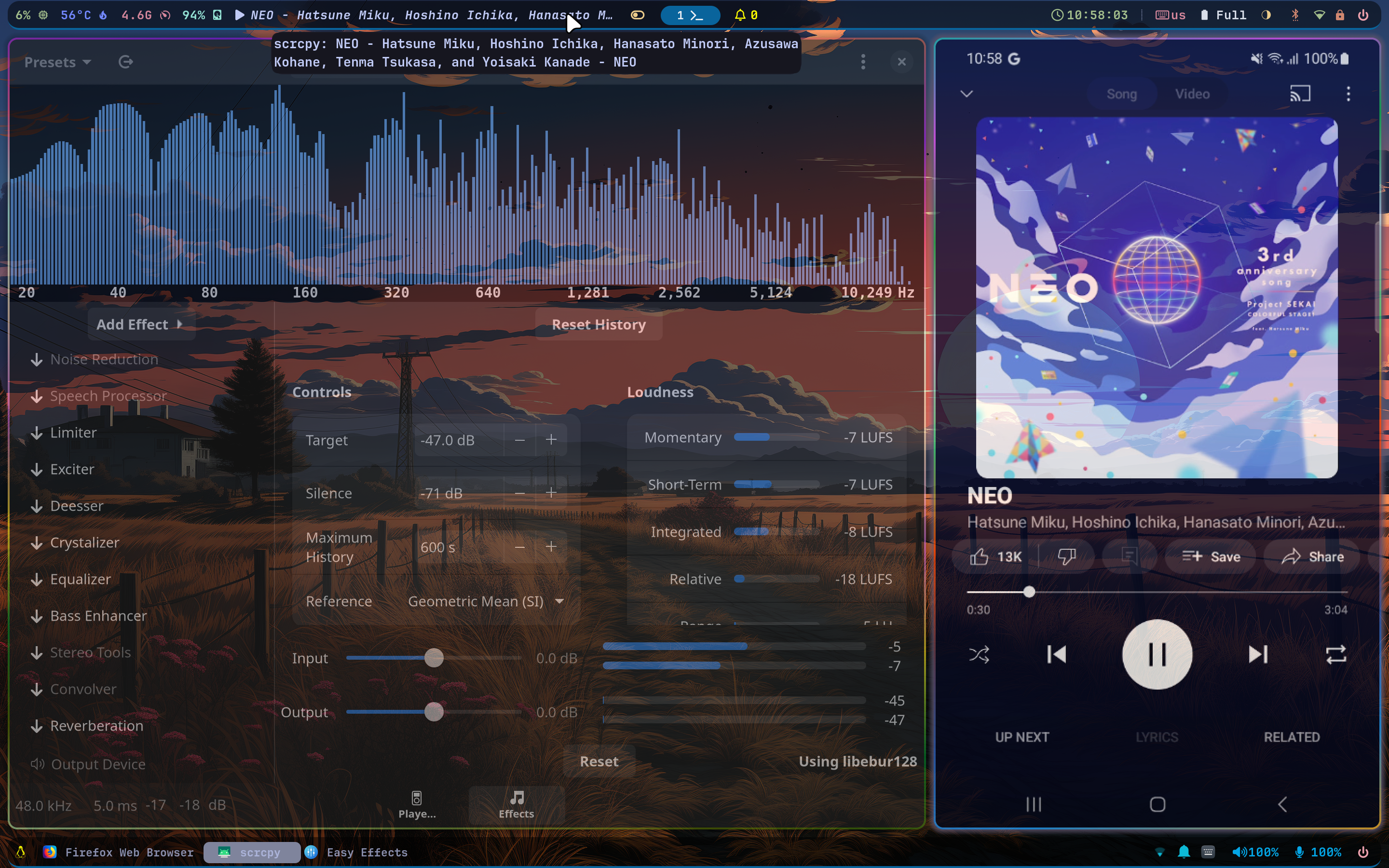1389x868 pixels.
Task: Click the Input gain slider handle
Action: [434, 658]
